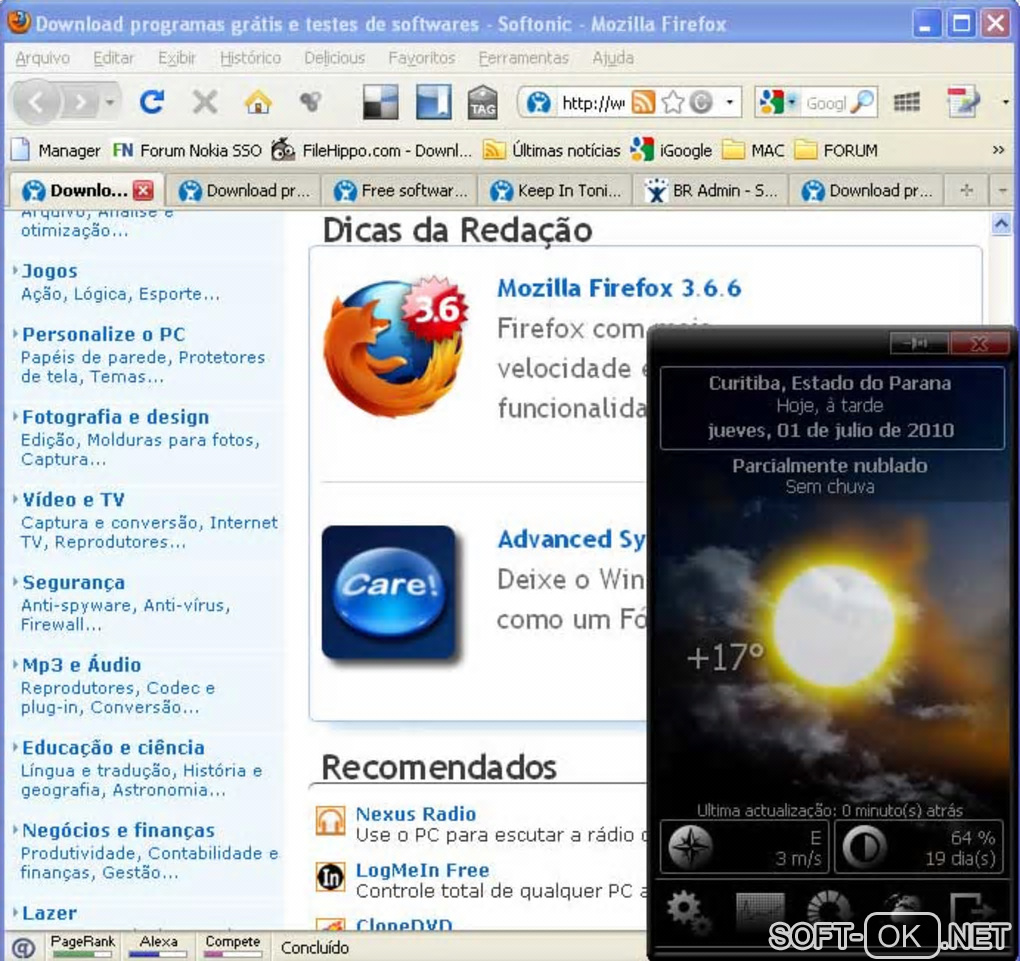This screenshot has width=1020, height=961.
Task: Subscribe using the orange RSS feed icon
Action: coord(643,102)
